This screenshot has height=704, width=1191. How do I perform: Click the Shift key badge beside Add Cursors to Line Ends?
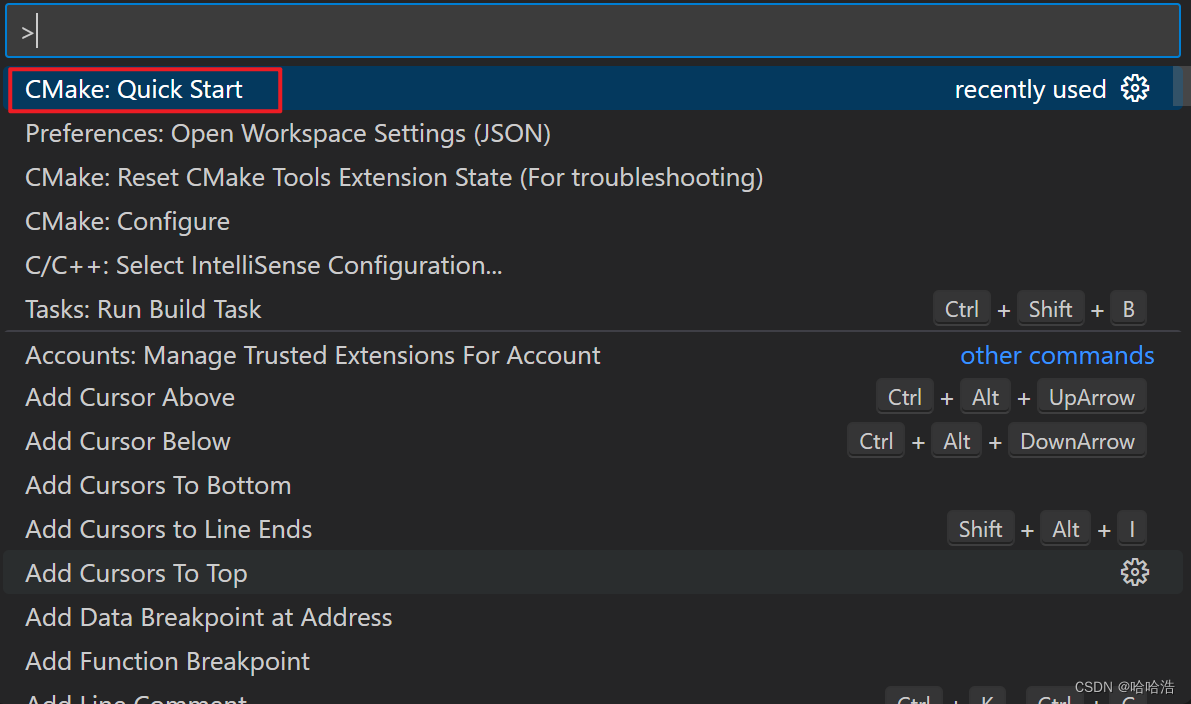(x=980, y=528)
